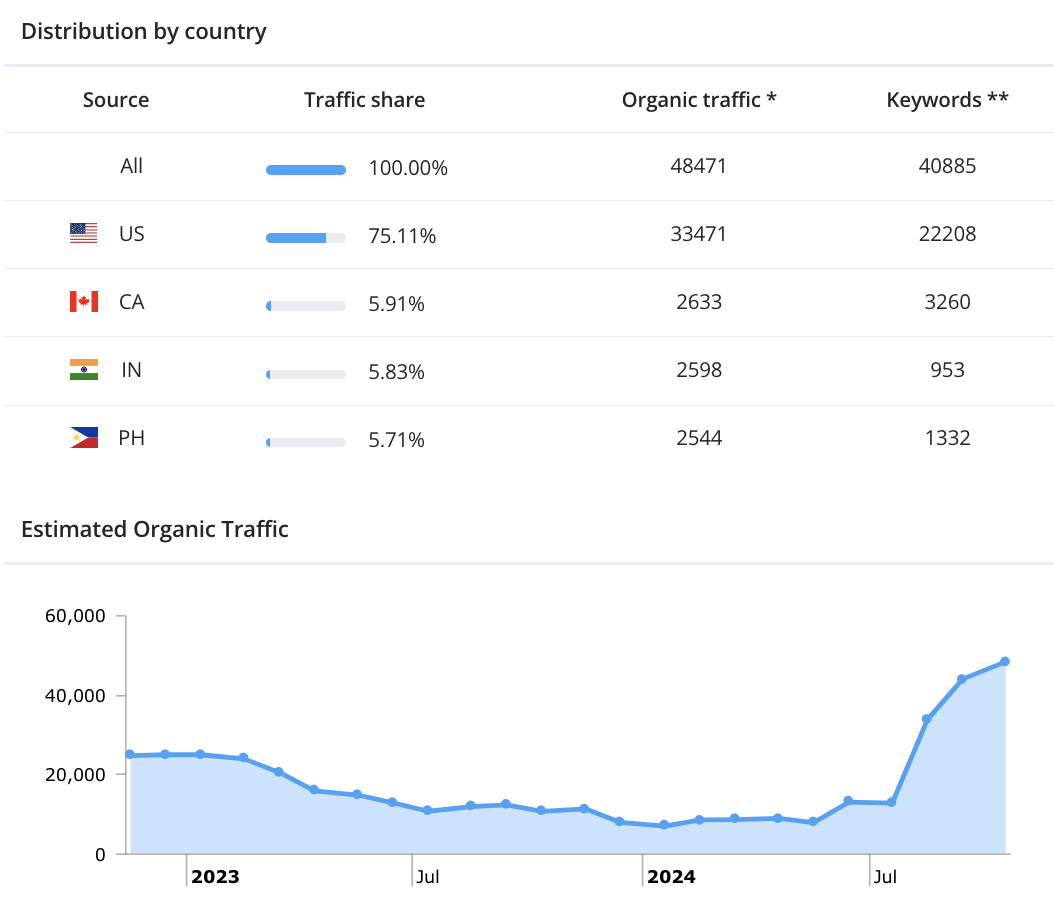Click the Philippines flag icon
The height and width of the screenshot is (918, 1054).
pyautogui.click(x=83, y=438)
